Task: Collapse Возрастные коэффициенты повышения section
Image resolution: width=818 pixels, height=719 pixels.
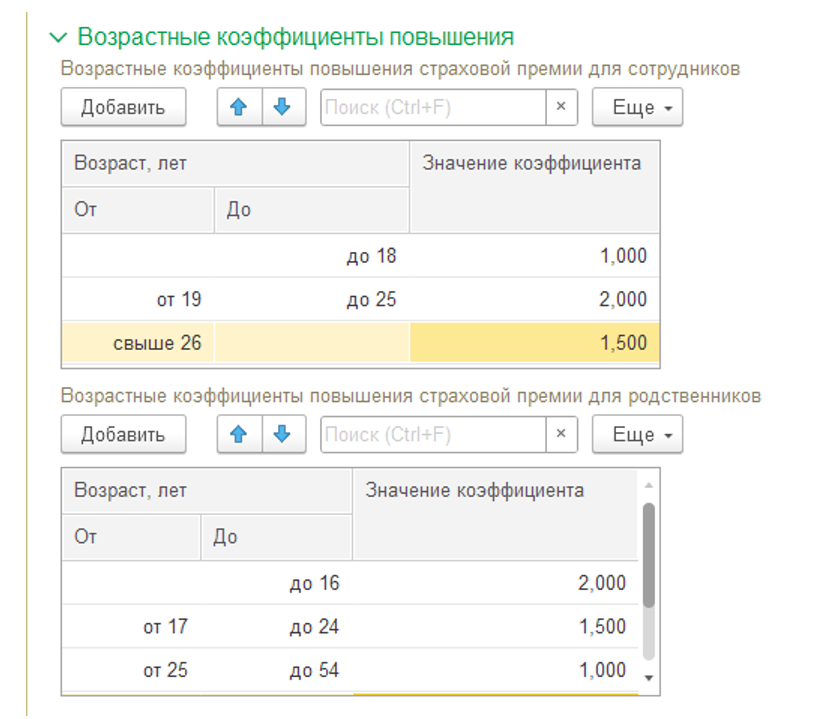Action: click(x=60, y=38)
